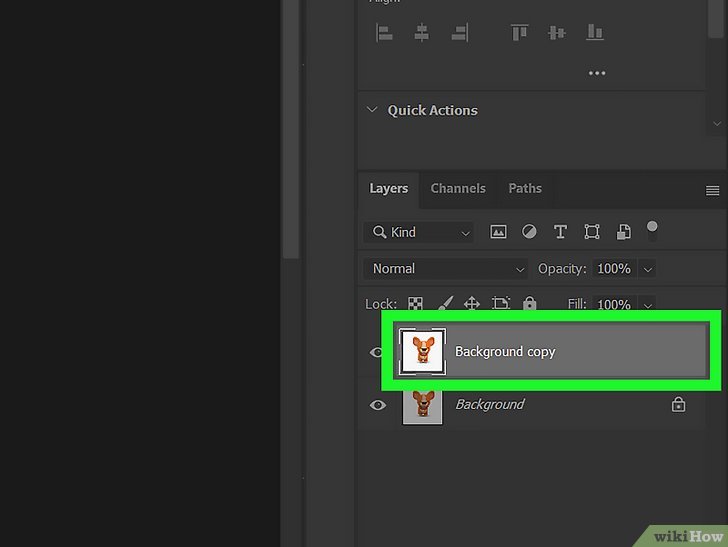The height and width of the screenshot is (547, 728).
Task: Open the Kind filter dropdown
Action: pos(418,232)
